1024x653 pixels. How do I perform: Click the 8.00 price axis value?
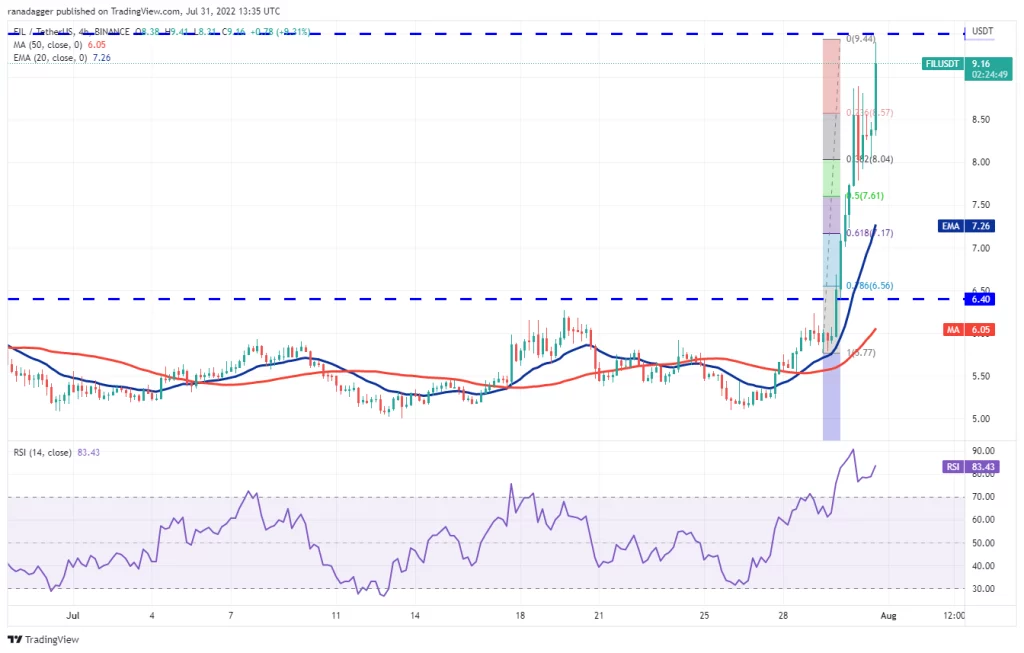[x=980, y=162]
